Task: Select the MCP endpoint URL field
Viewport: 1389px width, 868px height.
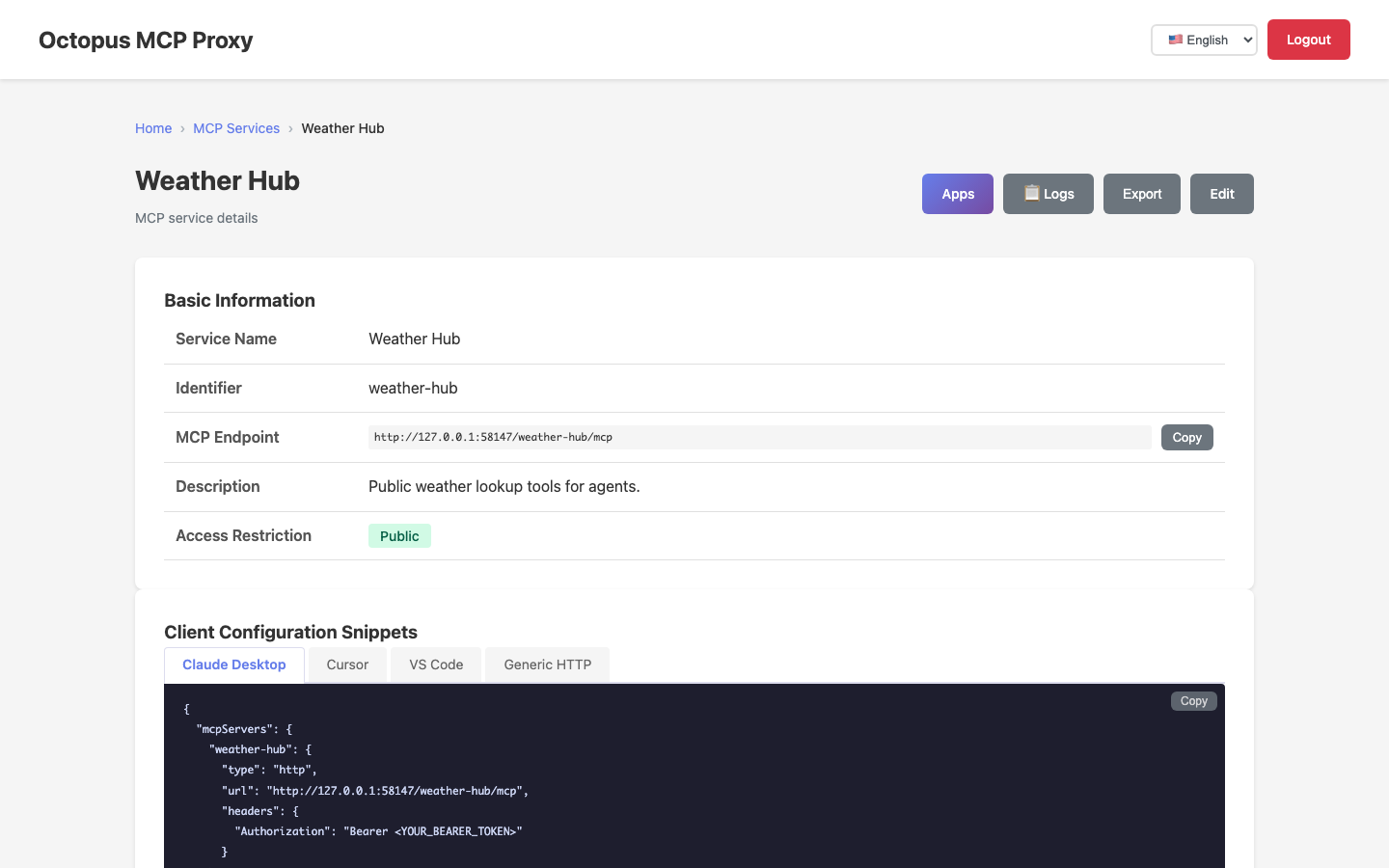Action: tap(760, 437)
